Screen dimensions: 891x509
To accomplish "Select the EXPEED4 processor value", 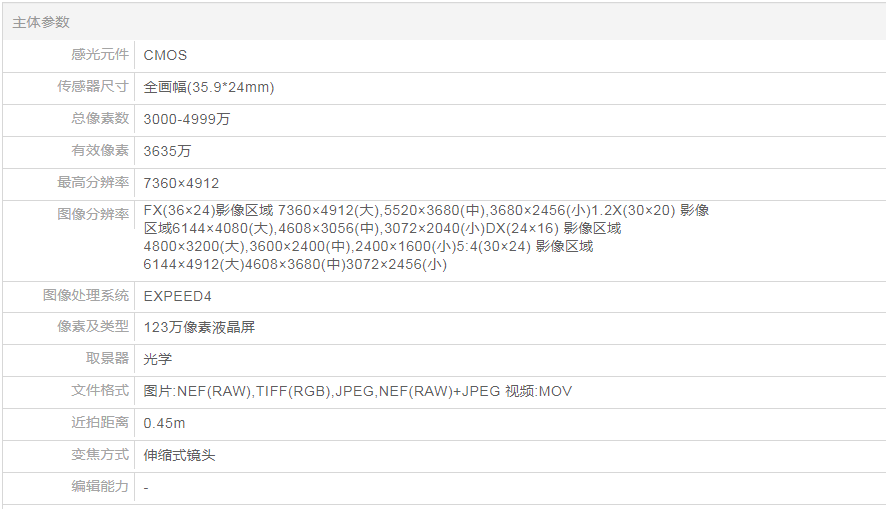I will click(177, 296).
